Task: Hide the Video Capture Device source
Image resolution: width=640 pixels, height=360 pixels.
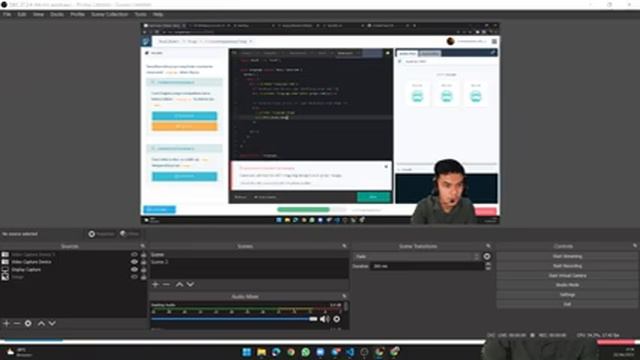Action: pos(134,262)
